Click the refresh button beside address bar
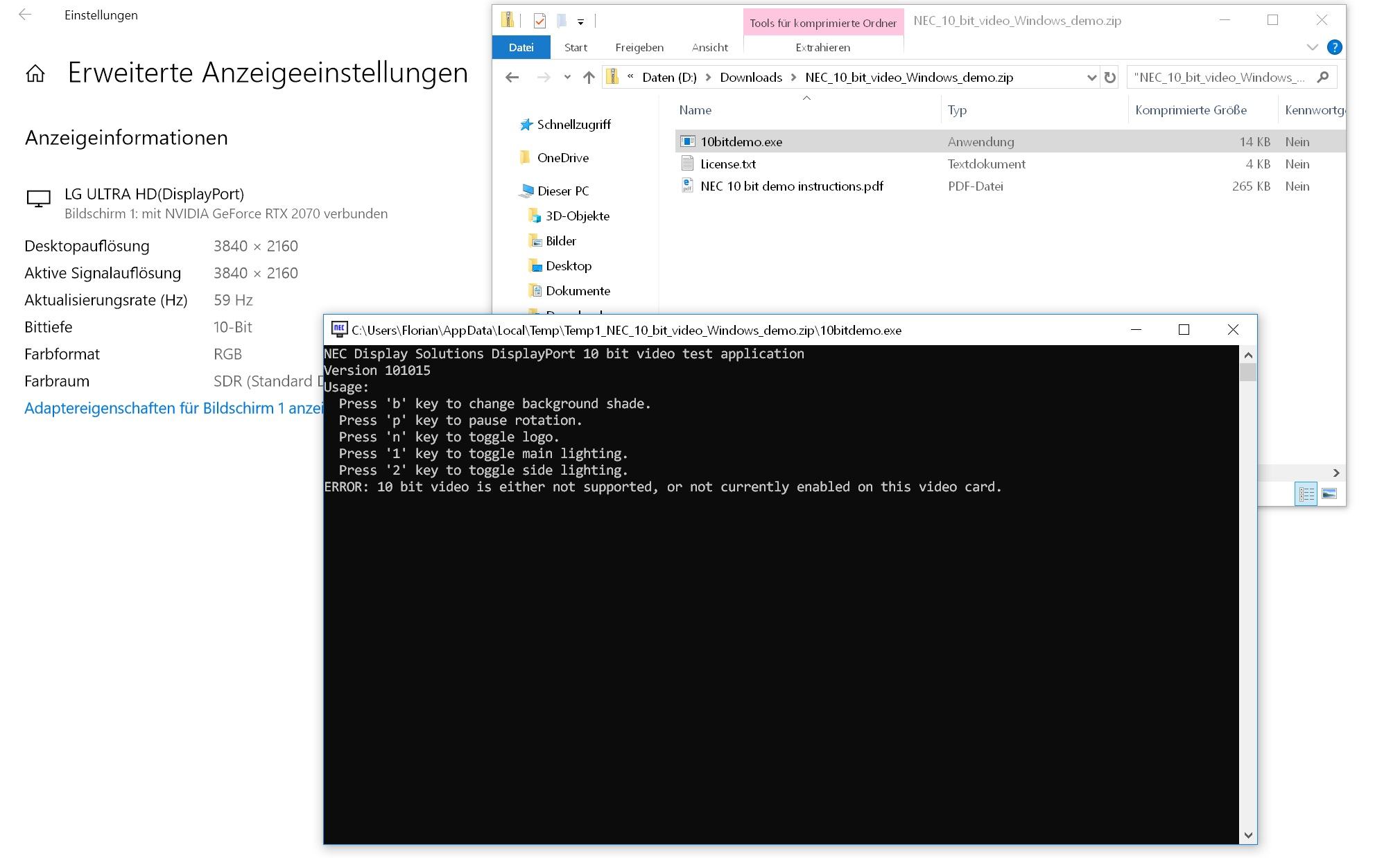Screen dimensions: 1400x858 1109,77
